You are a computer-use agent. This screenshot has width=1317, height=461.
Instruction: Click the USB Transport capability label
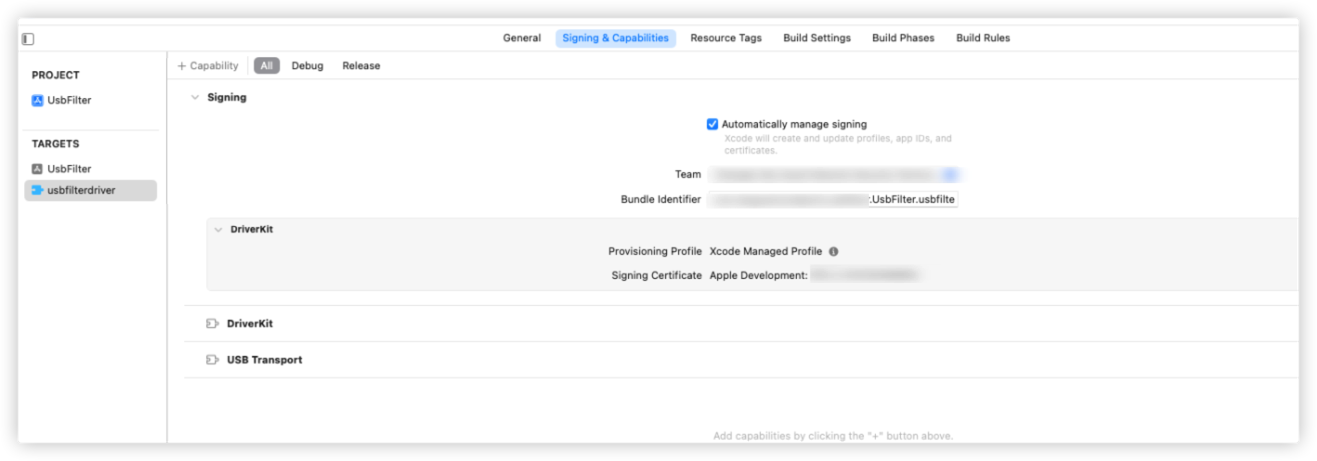click(264, 360)
